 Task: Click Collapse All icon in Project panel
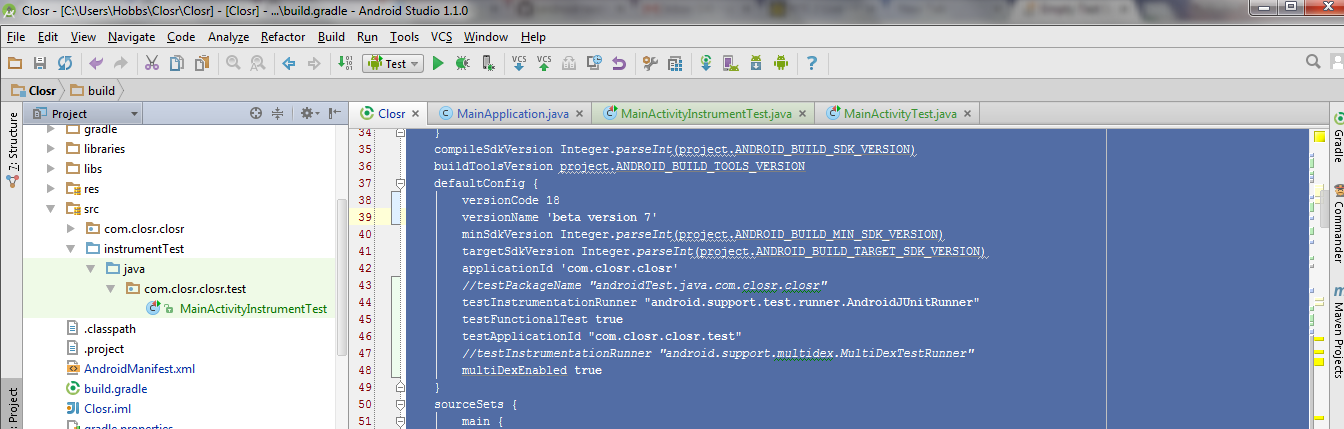280,113
